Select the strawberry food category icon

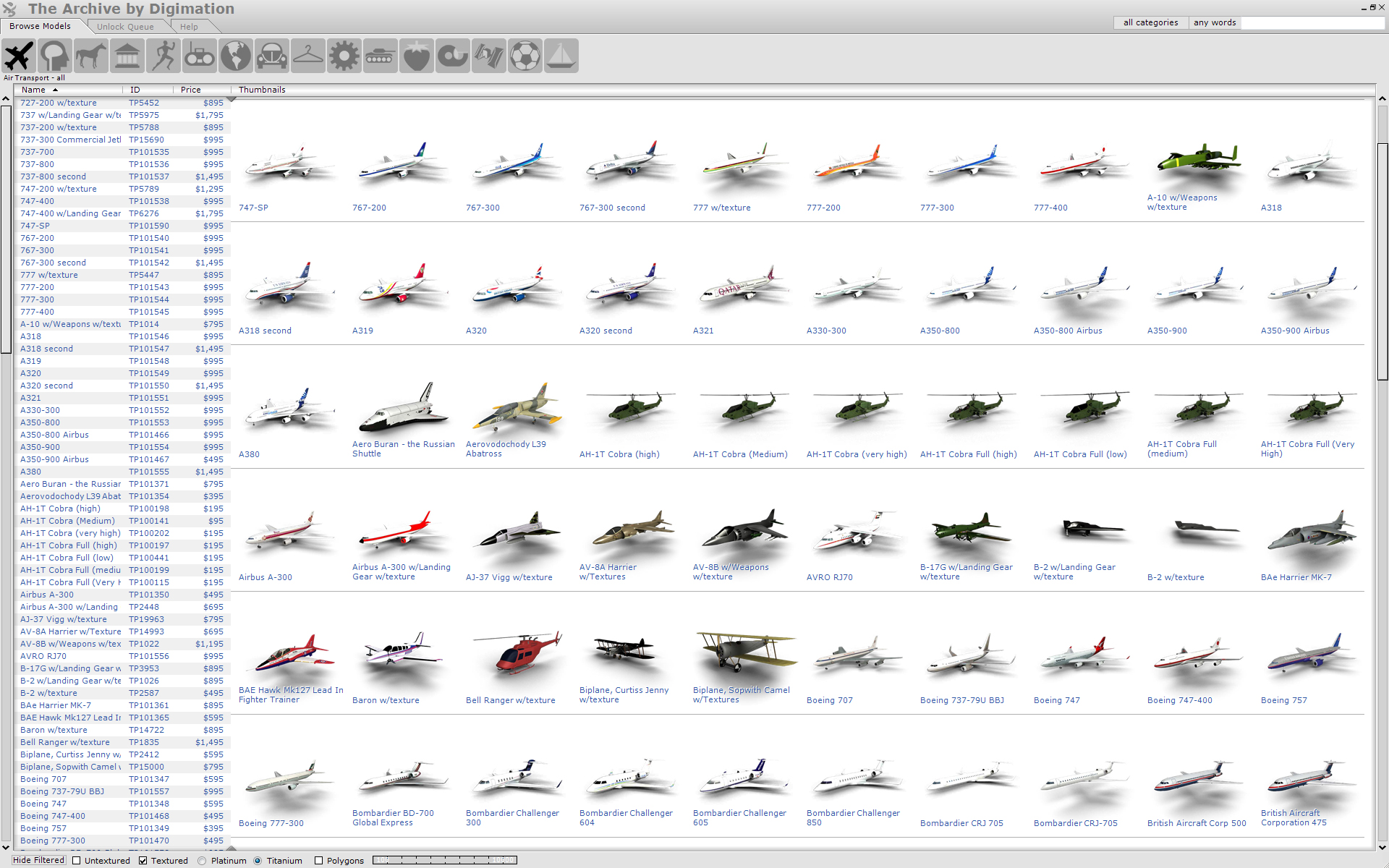[416, 56]
